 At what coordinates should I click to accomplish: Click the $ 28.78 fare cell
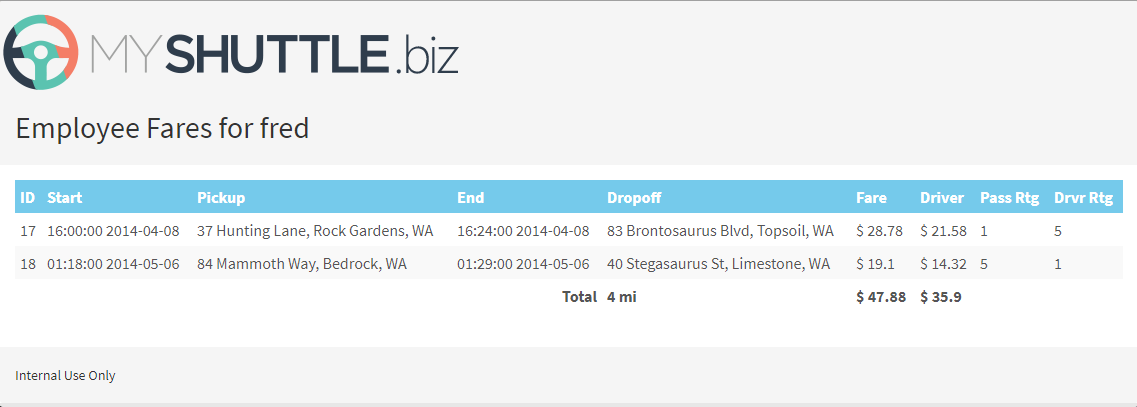(x=879, y=231)
